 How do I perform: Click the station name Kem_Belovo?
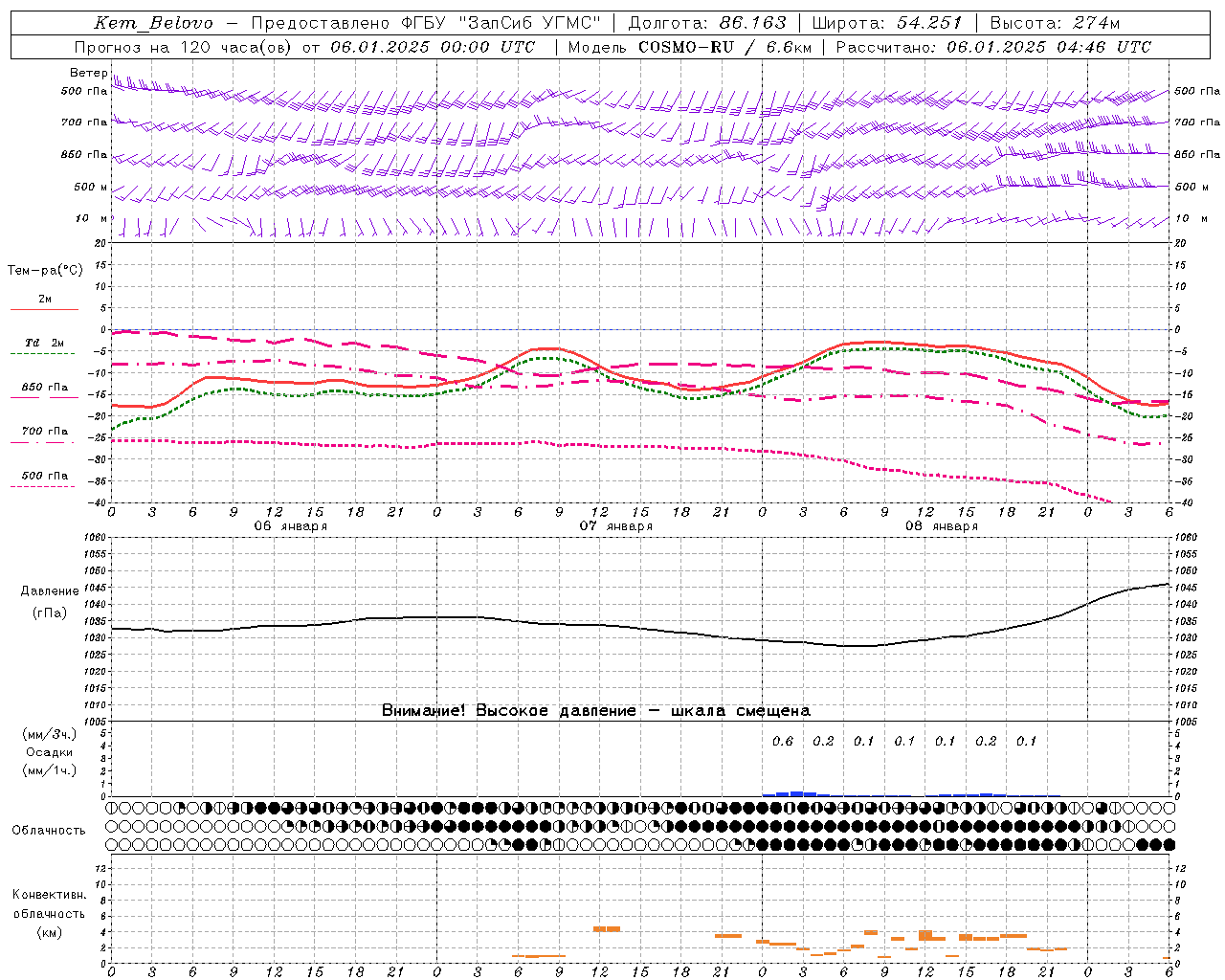pyautogui.click(x=153, y=23)
